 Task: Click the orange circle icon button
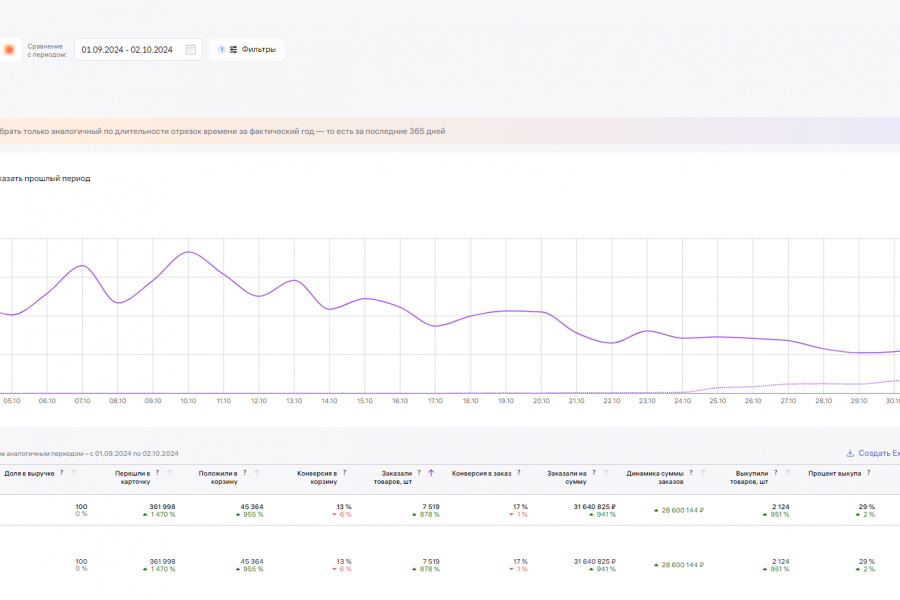click(9, 49)
